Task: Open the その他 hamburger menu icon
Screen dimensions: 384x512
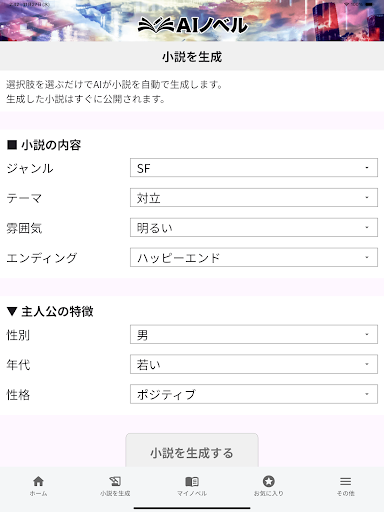Action: (346, 481)
